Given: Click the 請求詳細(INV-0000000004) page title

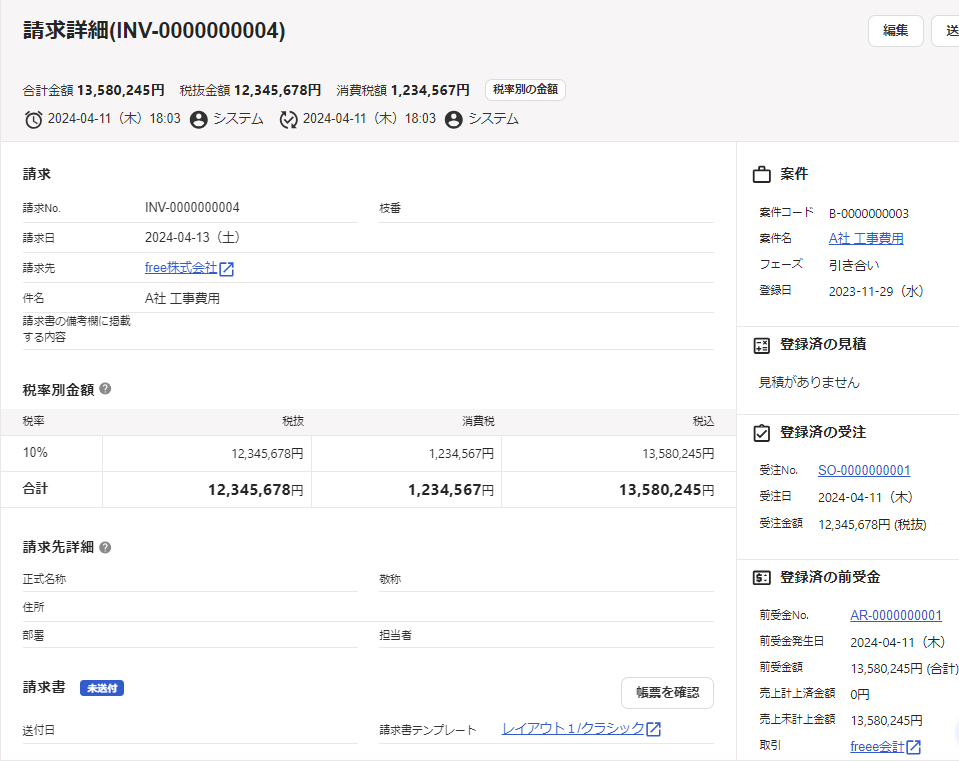Looking at the screenshot, I should 154,30.
